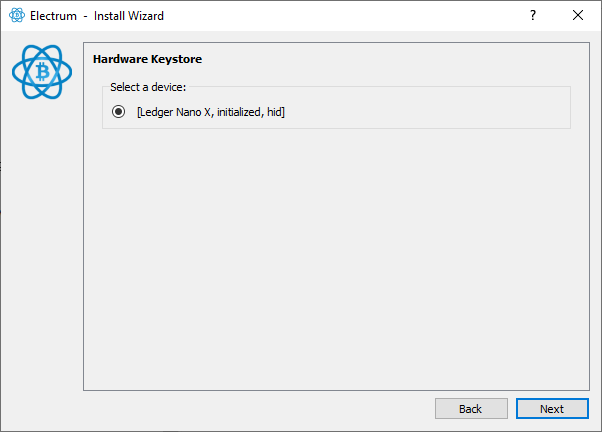Click the '[Ledger Nano X, initialized, hid]' label
This screenshot has height=432, width=602.
point(211,112)
